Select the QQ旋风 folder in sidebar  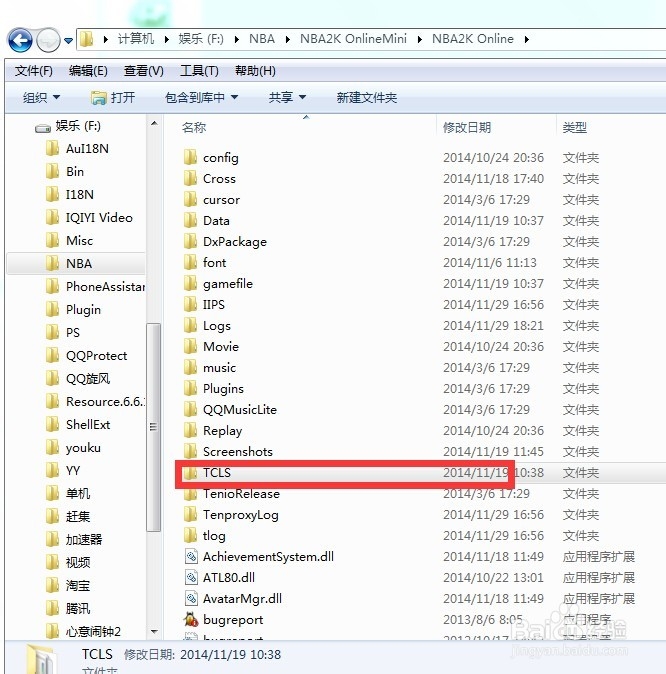click(x=78, y=379)
